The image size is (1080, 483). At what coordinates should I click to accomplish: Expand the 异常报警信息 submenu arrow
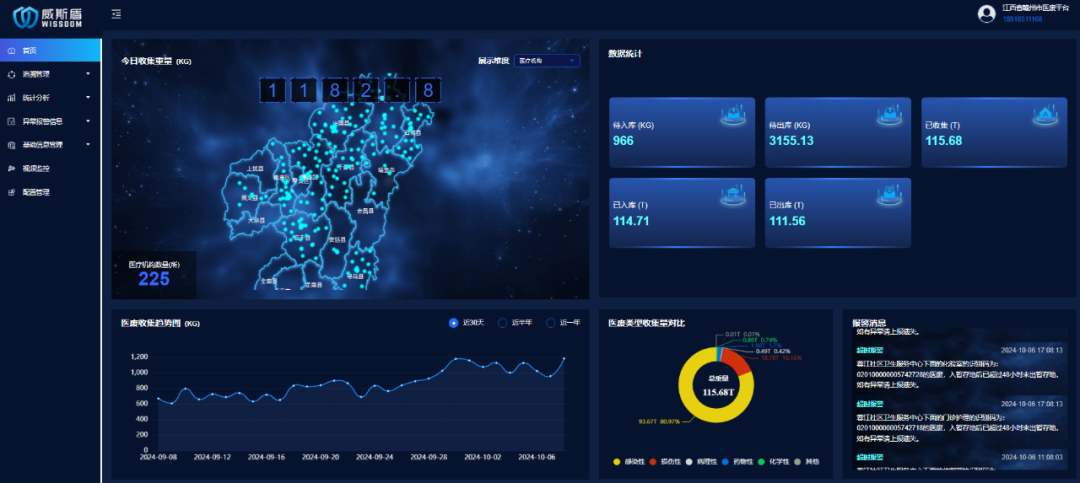coord(88,121)
